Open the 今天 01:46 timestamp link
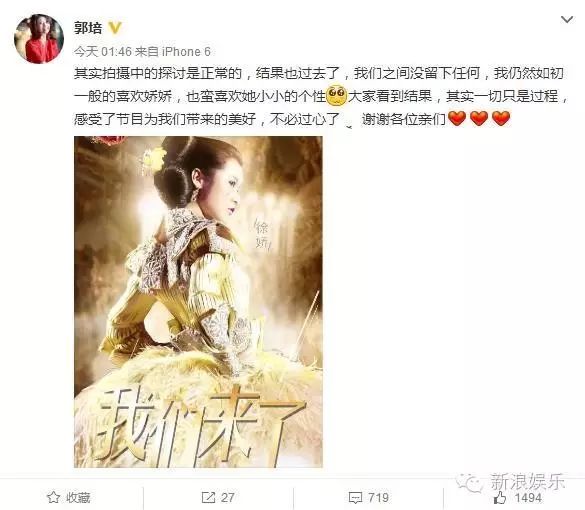 pos(103,51)
